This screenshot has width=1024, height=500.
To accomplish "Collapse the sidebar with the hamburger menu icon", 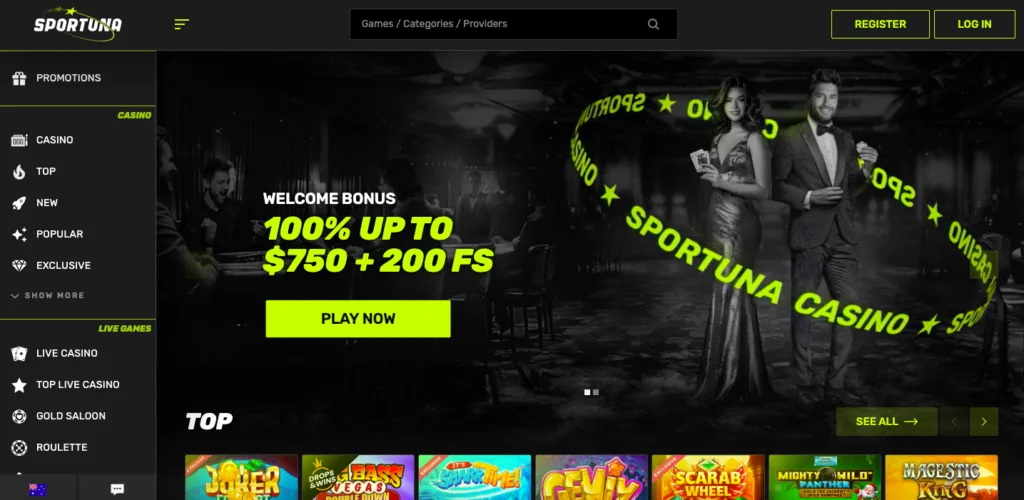I will 182,24.
